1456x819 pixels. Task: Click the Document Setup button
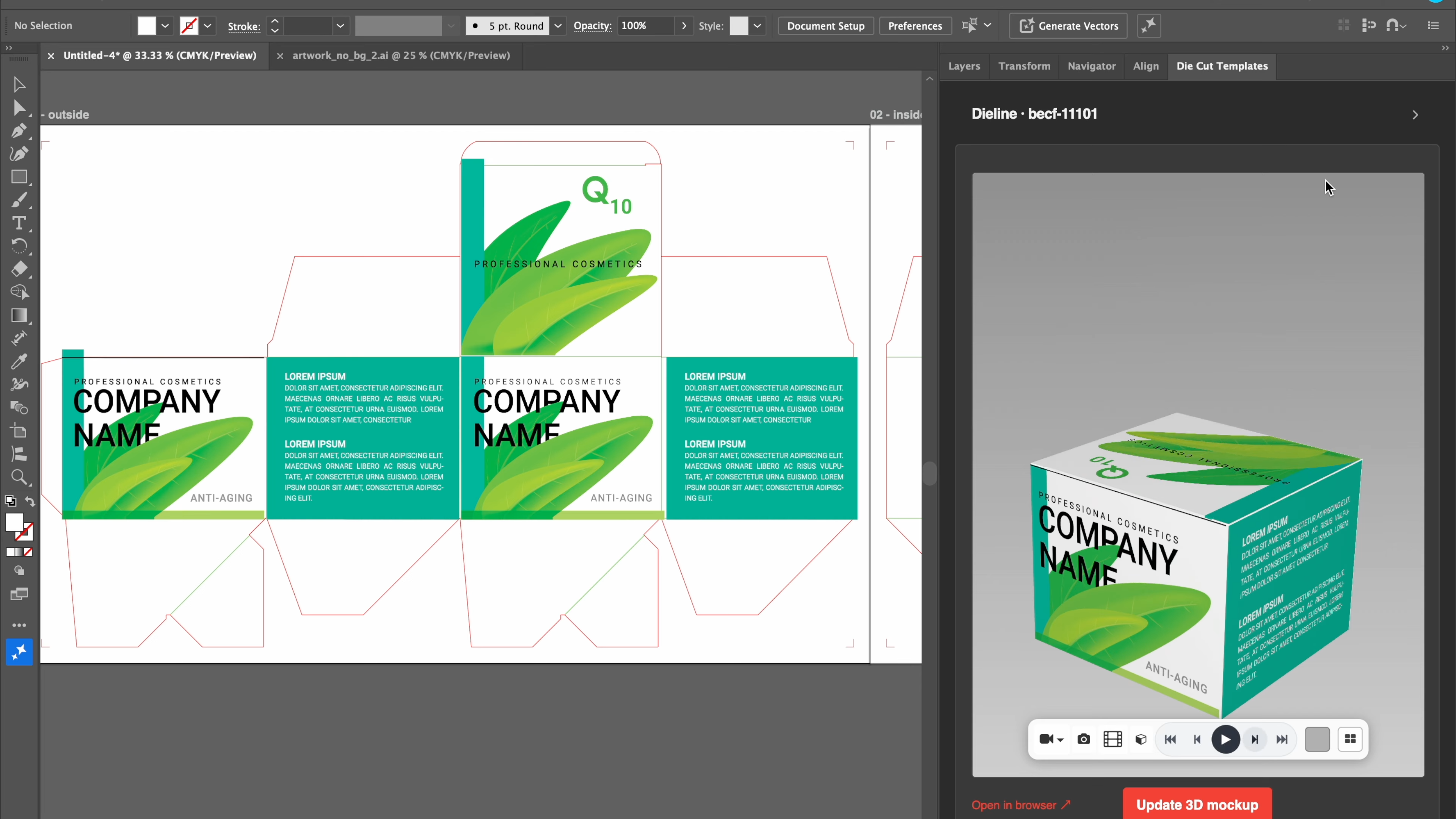pos(826,26)
